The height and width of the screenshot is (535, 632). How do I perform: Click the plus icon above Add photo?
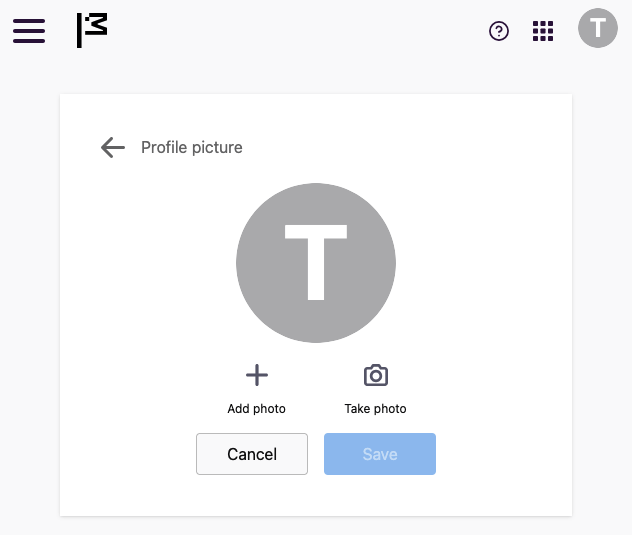tap(257, 375)
